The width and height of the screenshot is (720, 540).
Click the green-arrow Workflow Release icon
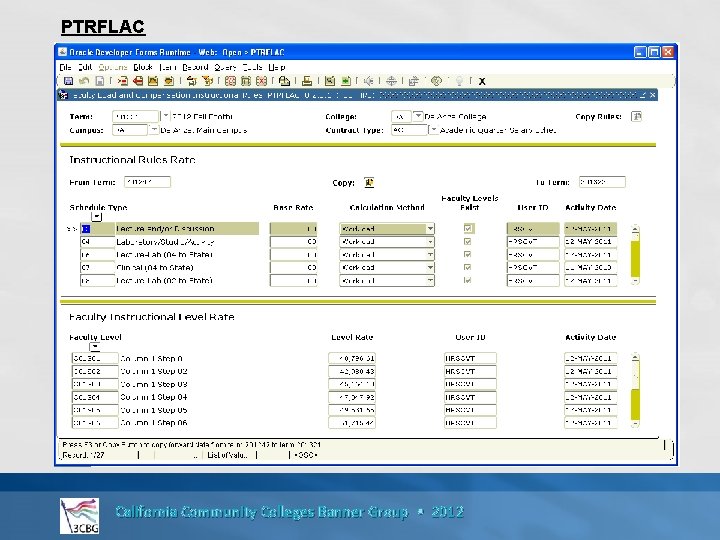tap(345, 81)
